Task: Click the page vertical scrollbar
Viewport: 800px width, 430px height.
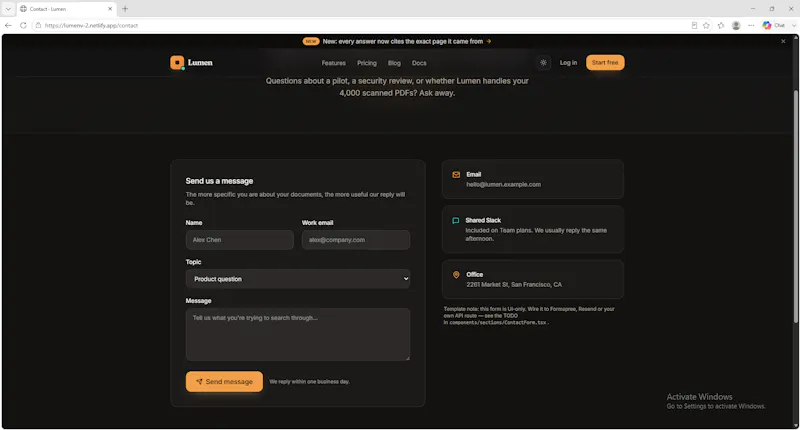Action: pyautogui.click(x=795, y=206)
